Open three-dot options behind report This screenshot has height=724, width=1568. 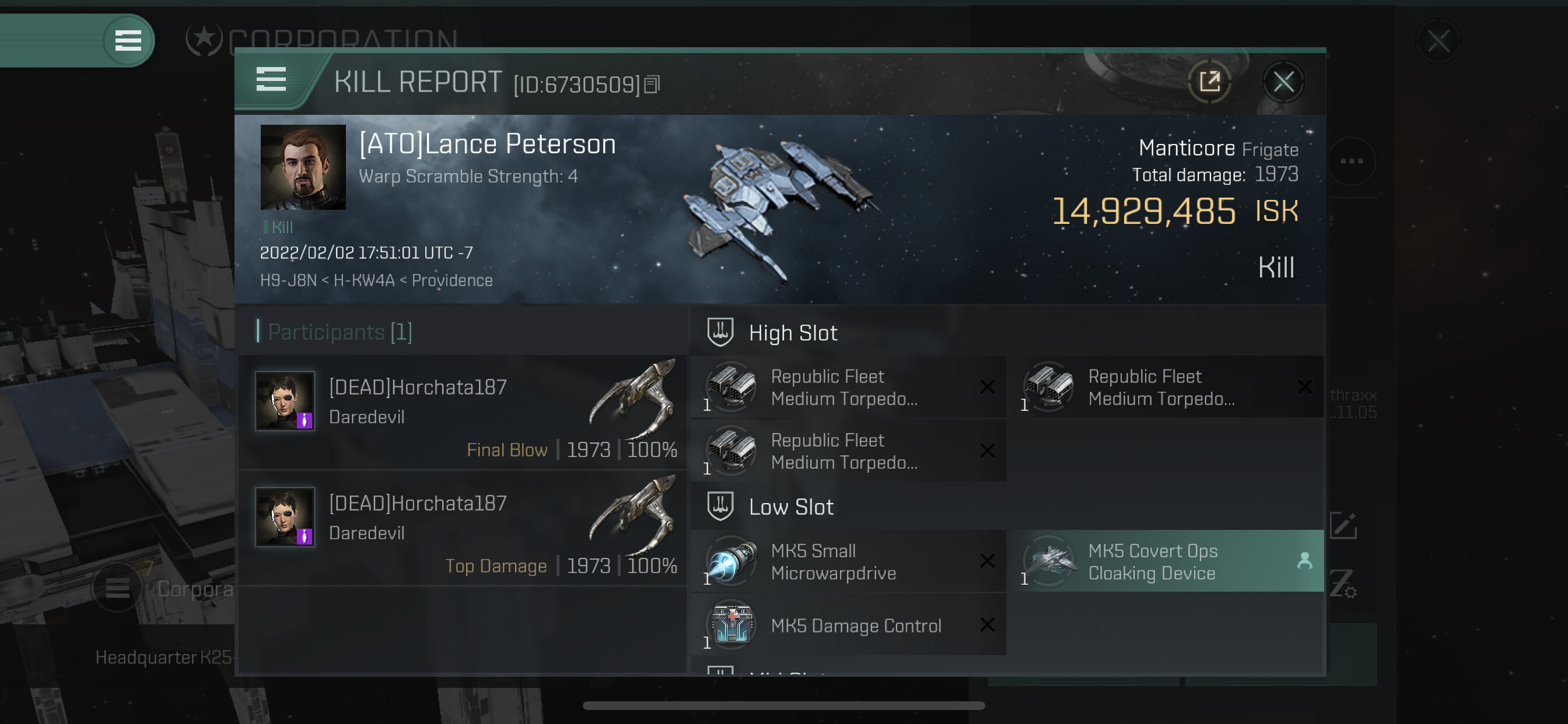[x=1352, y=161]
